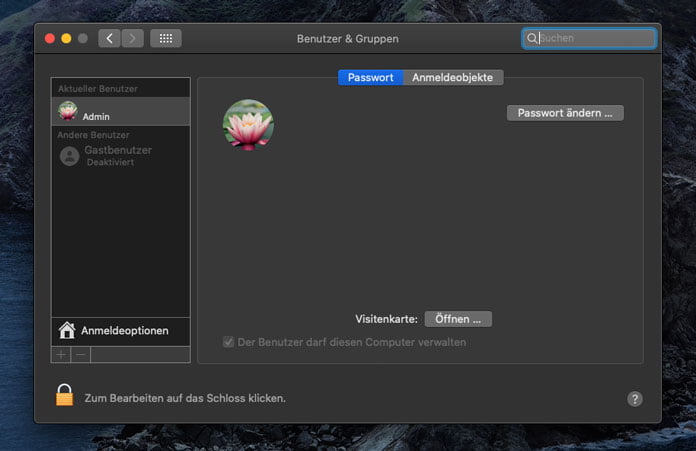
Task: Click the large lotus profile picture
Action: pyautogui.click(x=248, y=125)
